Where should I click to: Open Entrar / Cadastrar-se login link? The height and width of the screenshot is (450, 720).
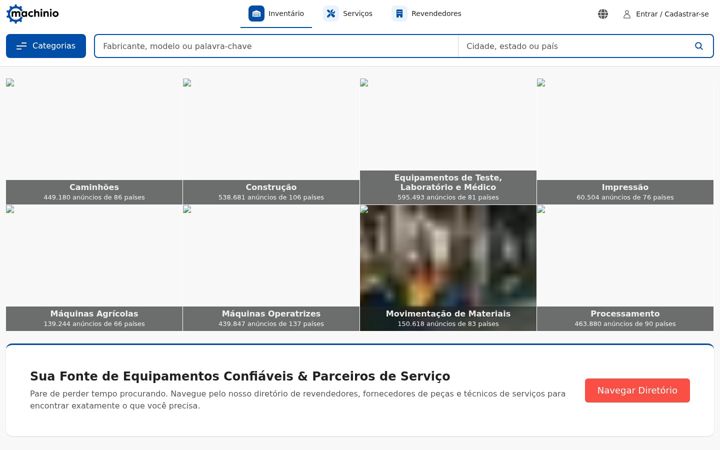(666, 14)
